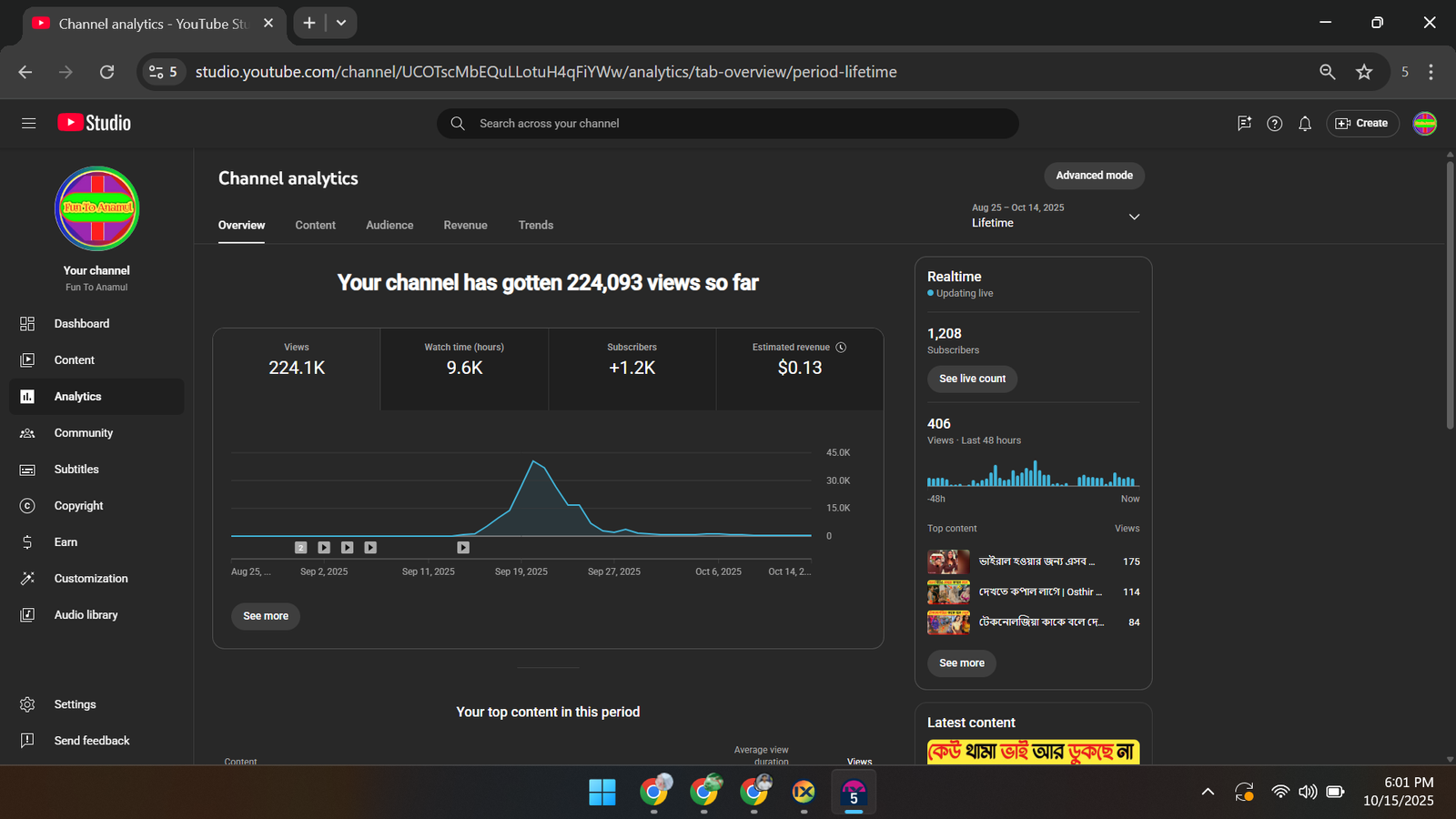The width and height of the screenshot is (1456, 819).
Task: Open the hamburger navigation menu
Action: (28, 123)
